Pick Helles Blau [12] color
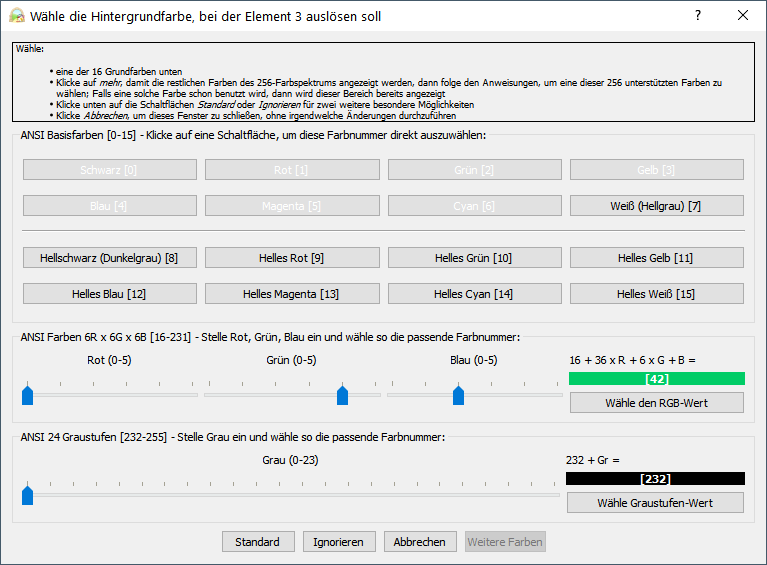 [x=110, y=294]
